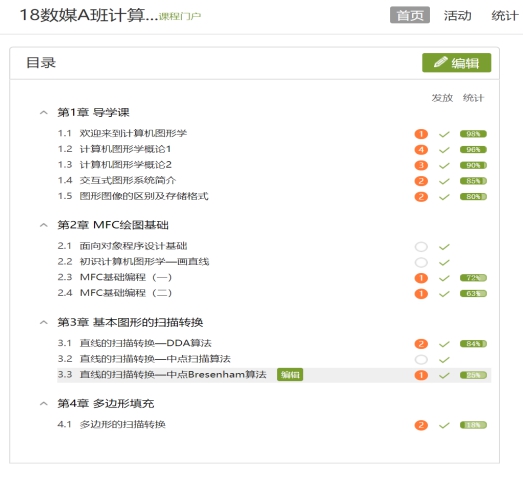Click the orange badge of section 3.1

click(421, 344)
